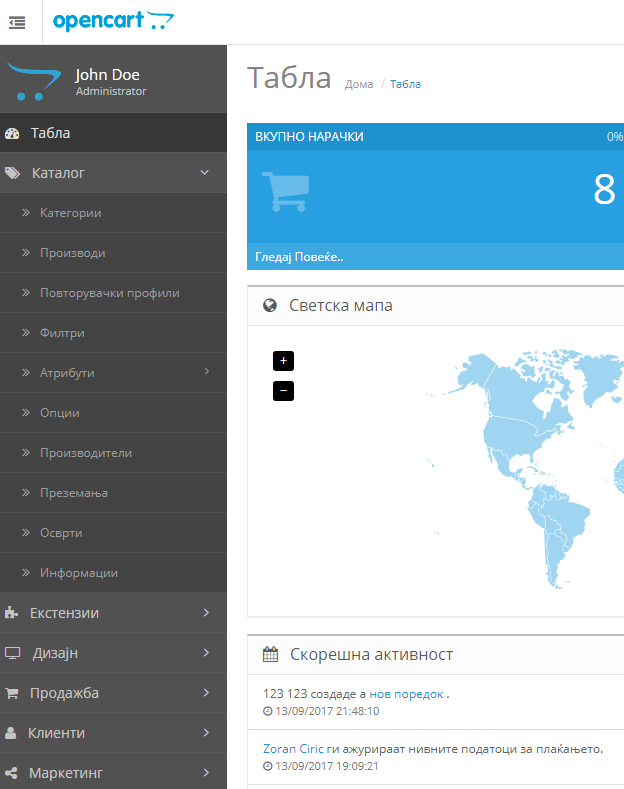Click the 13/09/2017 21:48:10 timestamp

pyautogui.click(x=327, y=711)
